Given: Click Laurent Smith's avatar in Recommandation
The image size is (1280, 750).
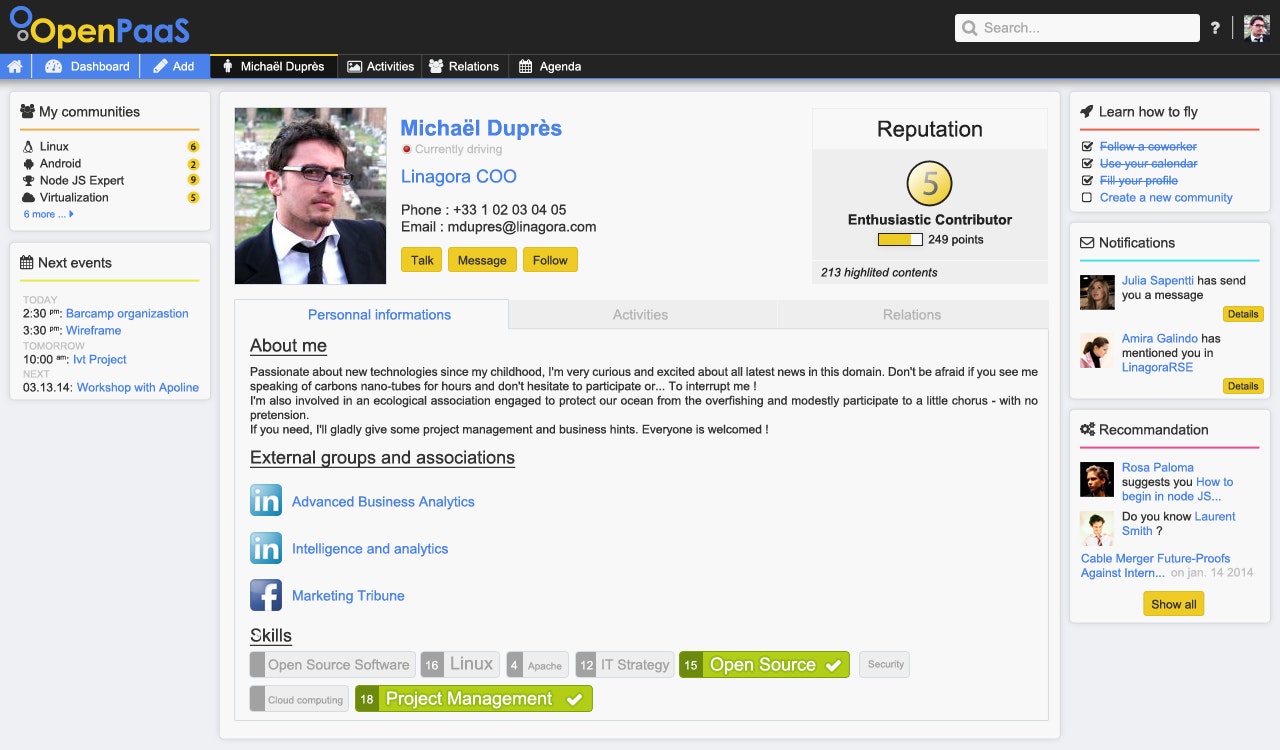Looking at the screenshot, I should pos(1097,528).
